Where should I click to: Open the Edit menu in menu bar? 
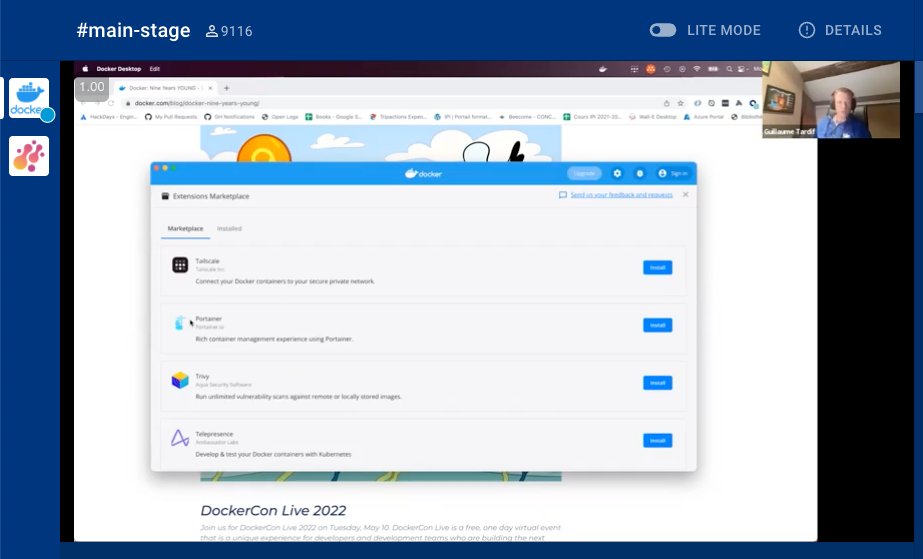154,69
